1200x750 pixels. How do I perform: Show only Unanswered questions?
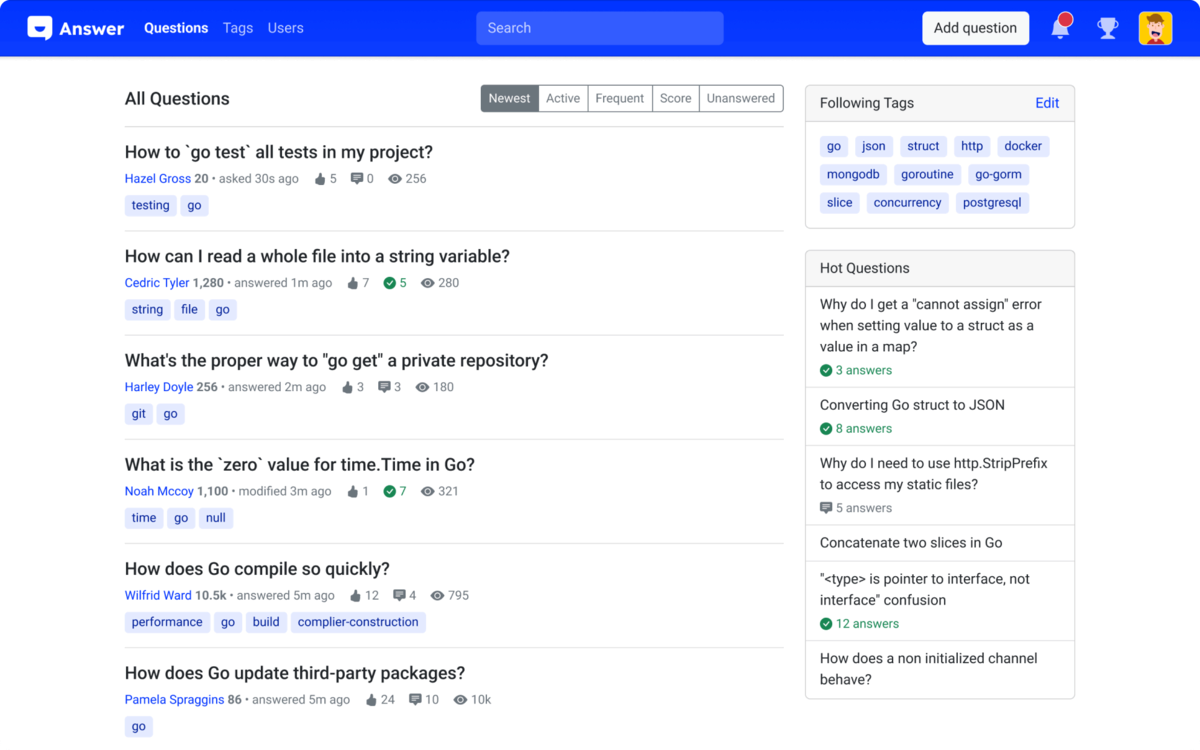pos(740,98)
